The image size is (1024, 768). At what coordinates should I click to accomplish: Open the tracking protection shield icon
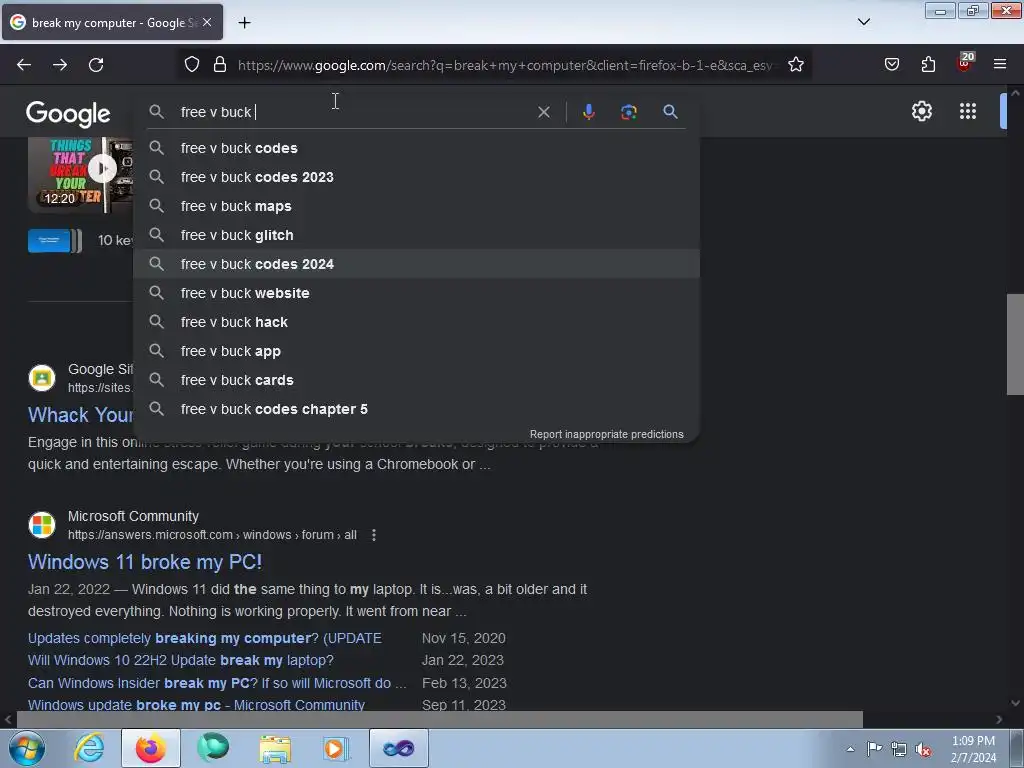192,65
